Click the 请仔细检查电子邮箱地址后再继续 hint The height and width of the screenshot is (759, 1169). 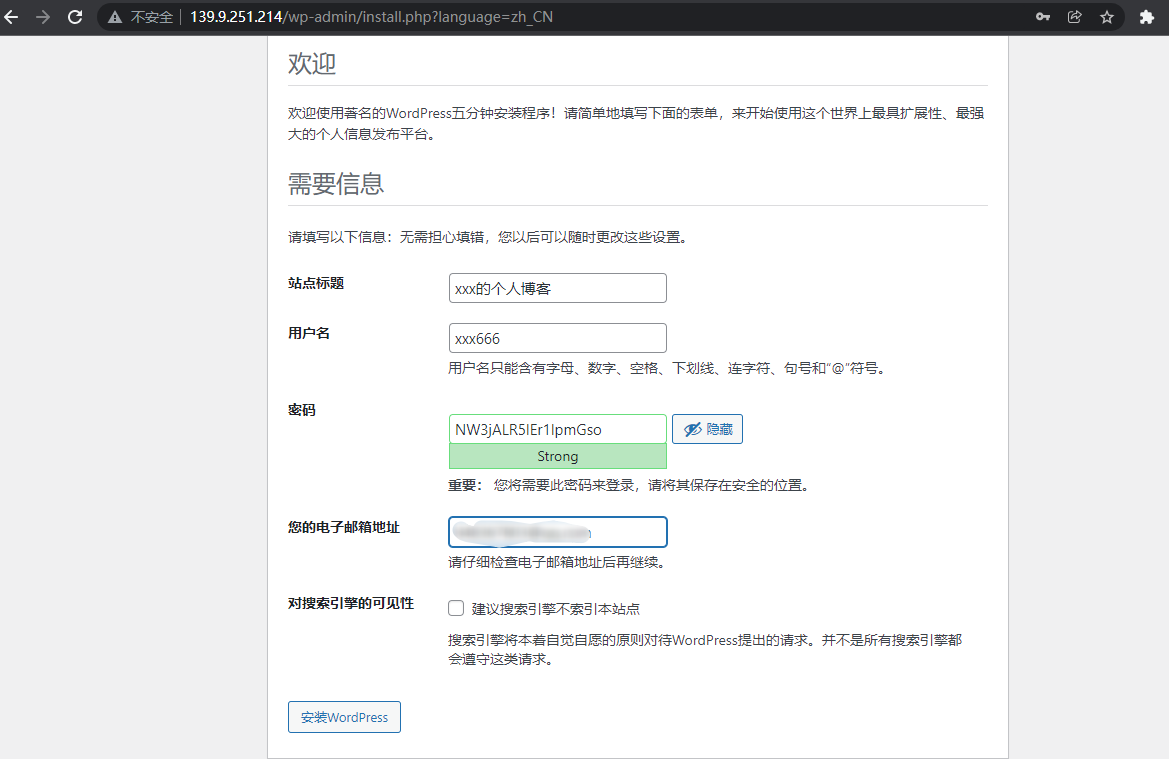(556, 562)
